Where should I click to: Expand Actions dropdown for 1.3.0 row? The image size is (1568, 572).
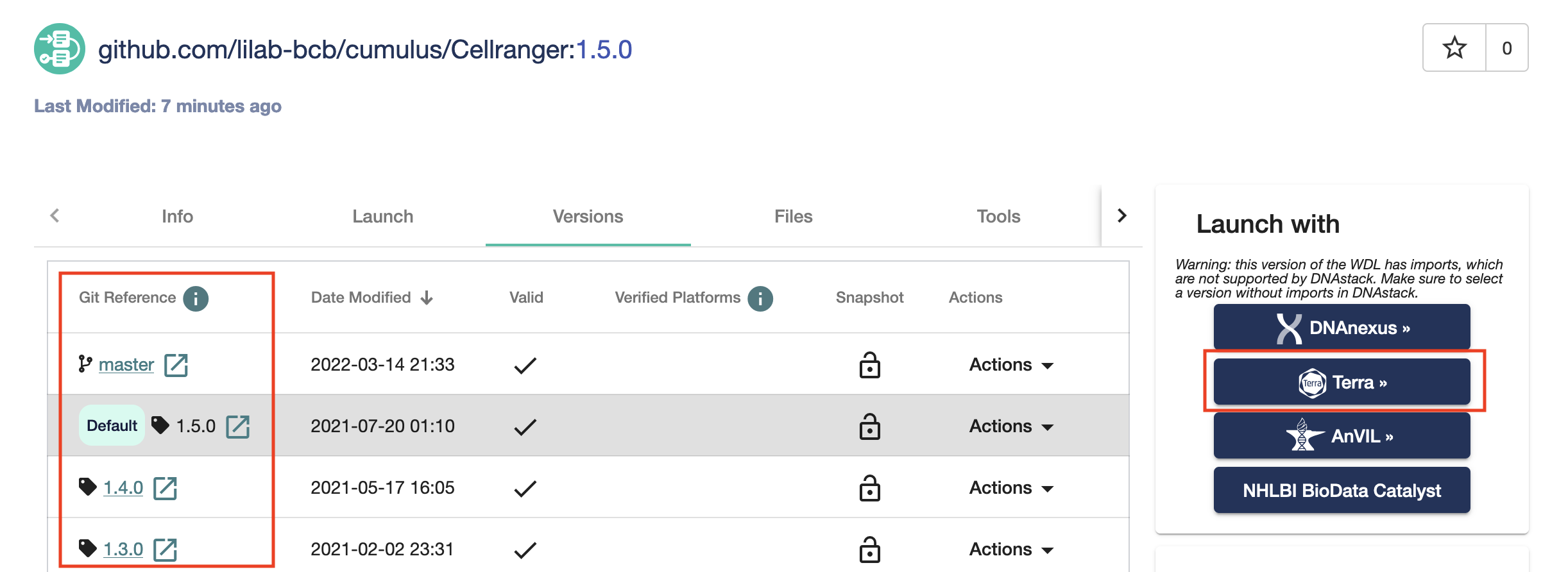coord(1011,549)
